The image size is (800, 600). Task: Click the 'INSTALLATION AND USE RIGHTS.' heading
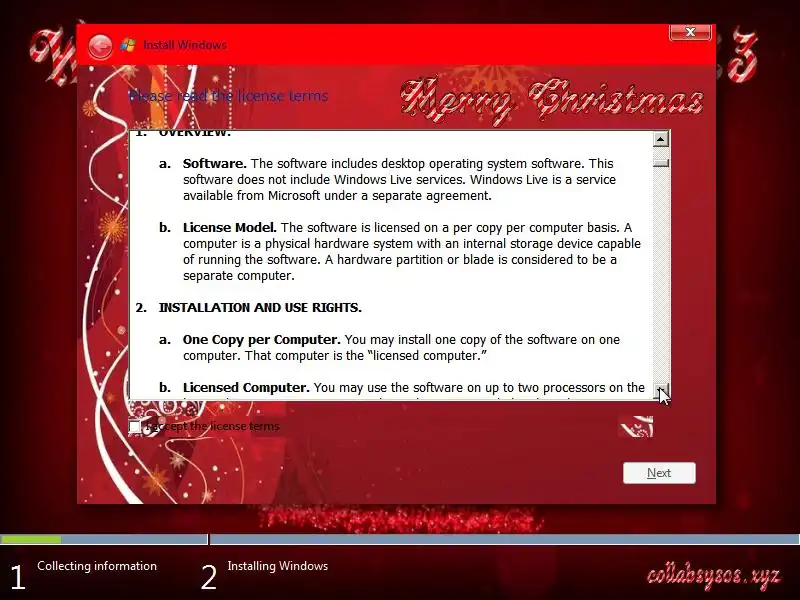pyautogui.click(x=260, y=308)
